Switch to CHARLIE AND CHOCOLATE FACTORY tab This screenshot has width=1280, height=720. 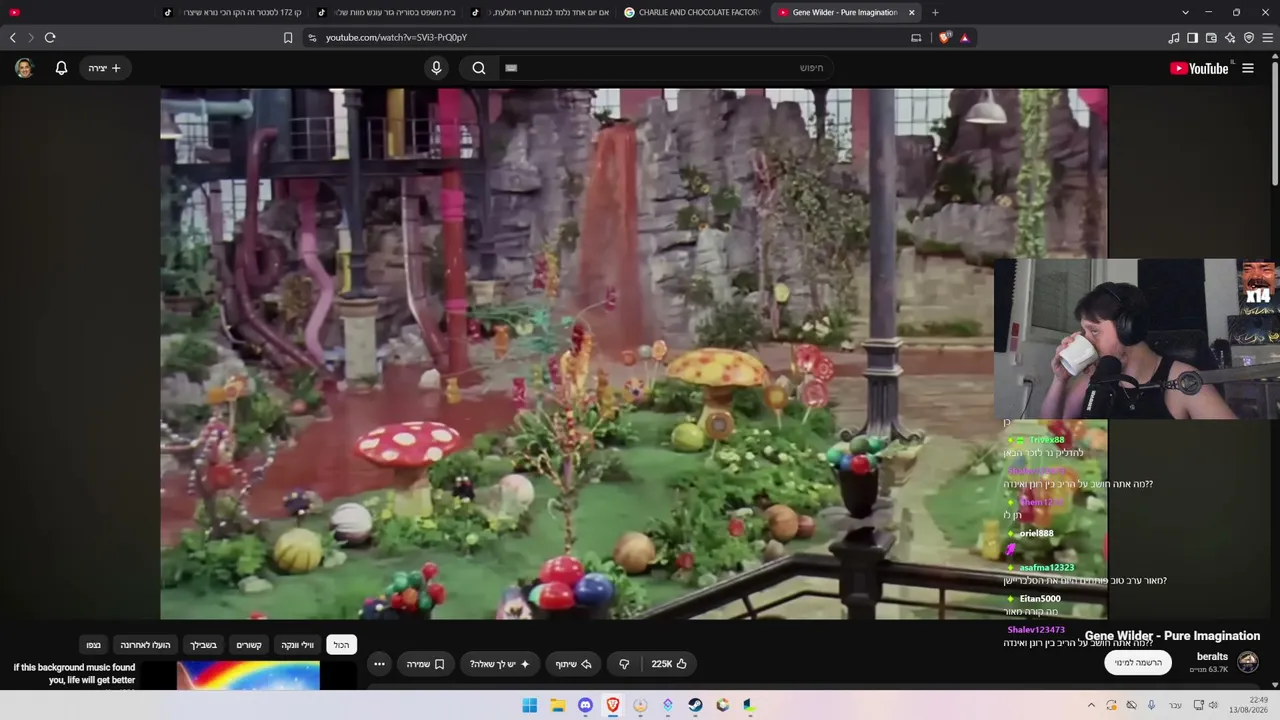(692, 12)
